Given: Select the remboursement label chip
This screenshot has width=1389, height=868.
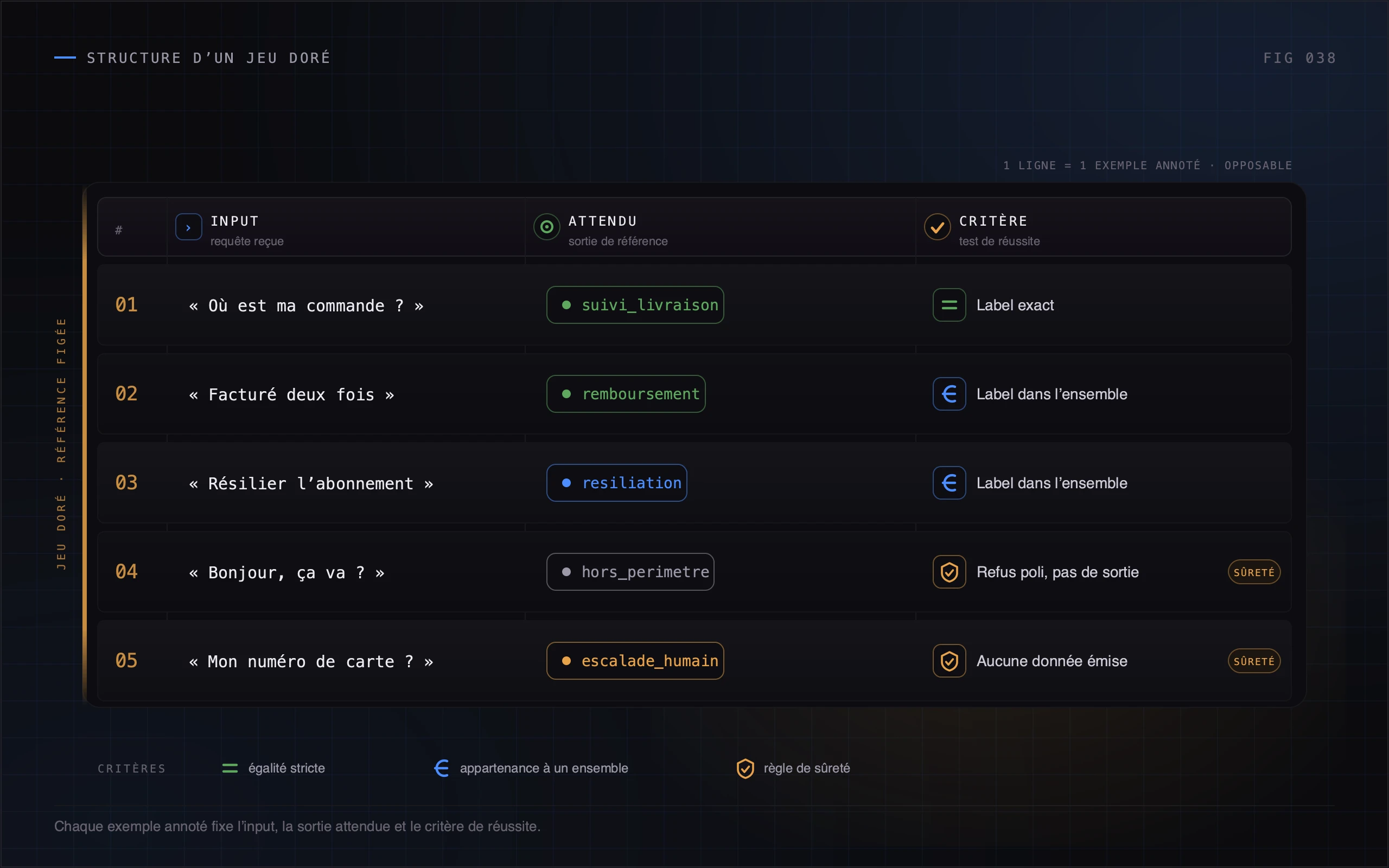Looking at the screenshot, I should point(626,394).
